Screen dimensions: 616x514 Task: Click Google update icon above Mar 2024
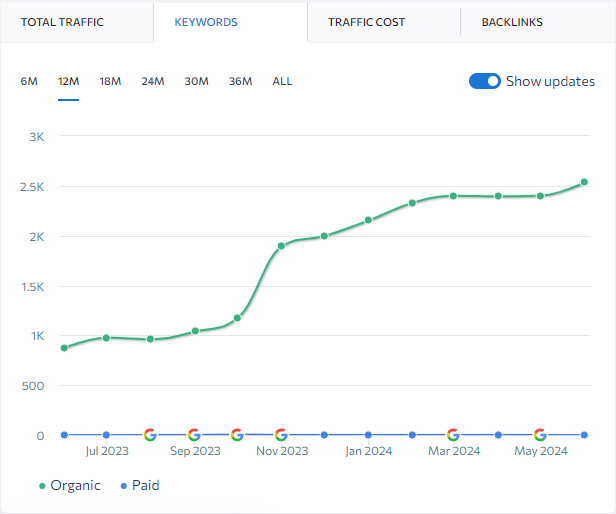[x=454, y=435]
